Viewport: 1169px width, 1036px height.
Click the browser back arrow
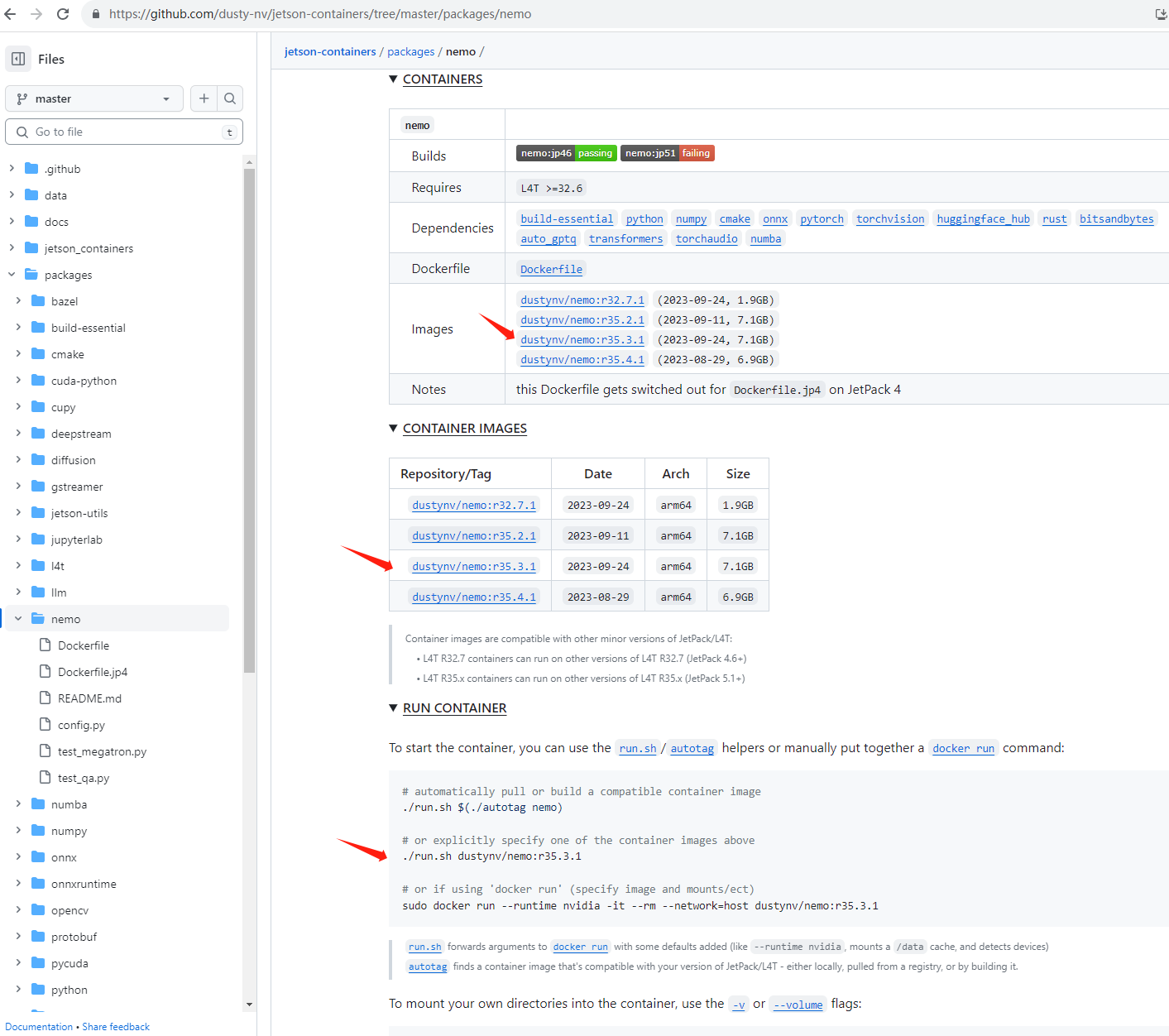pyautogui.click(x=10, y=14)
